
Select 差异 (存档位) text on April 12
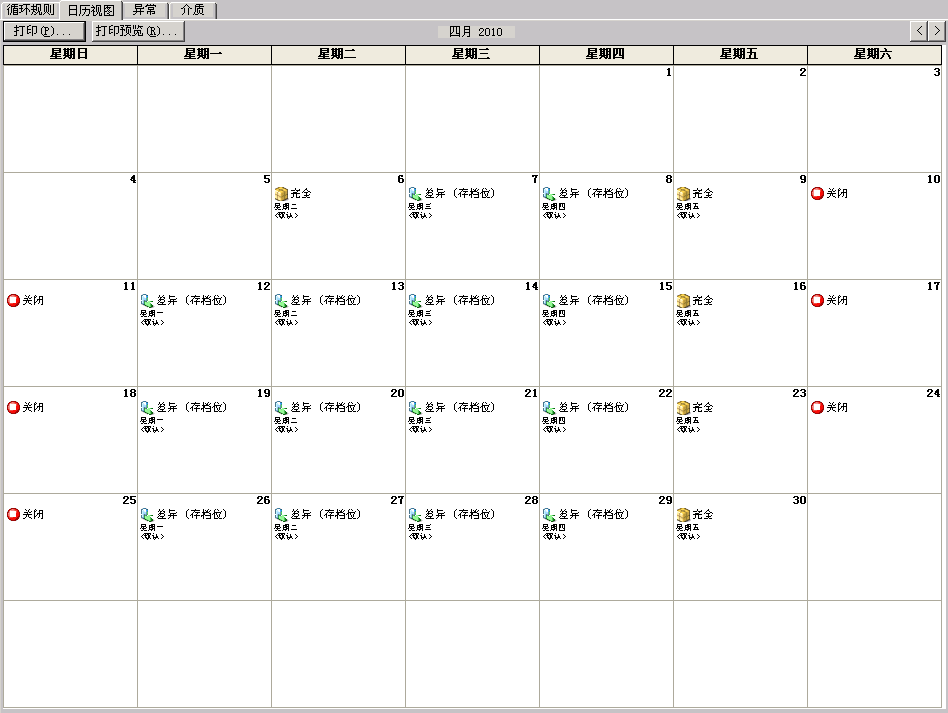tap(192, 301)
